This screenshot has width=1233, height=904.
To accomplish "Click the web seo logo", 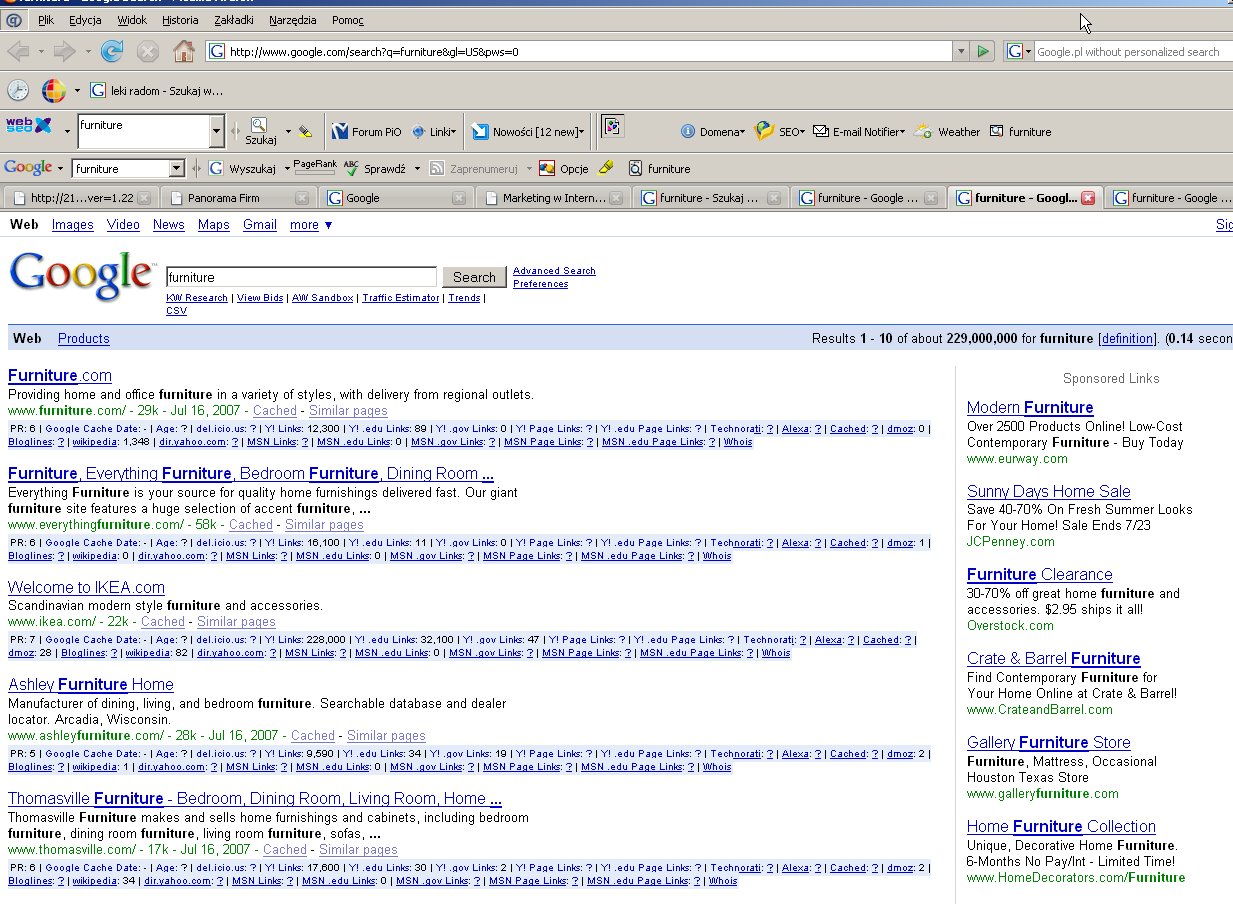I will click(29, 126).
